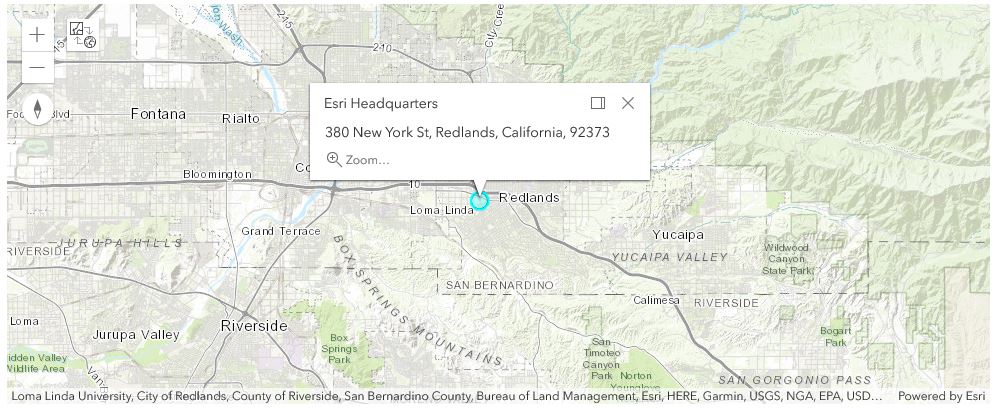The height and width of the screenshot is (409, 996).
Task: Click the Yucaipa label on the map
Action: [678, 235]
